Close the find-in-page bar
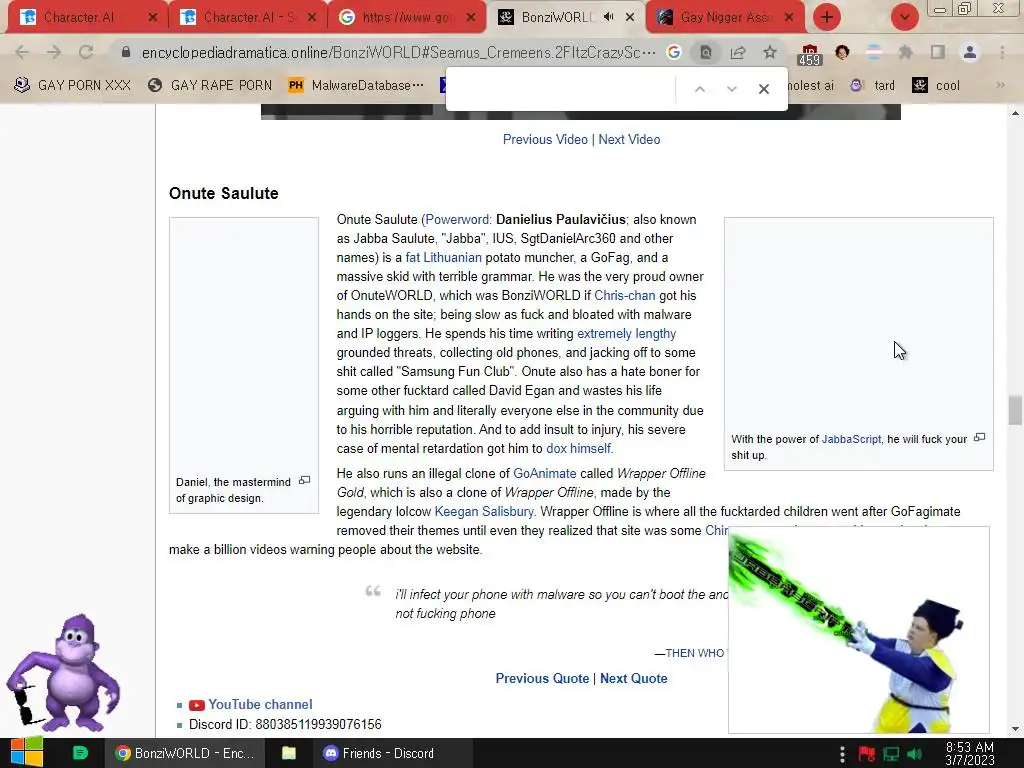The width and height of the screenshot is (1024, 768). coord(763,89)
